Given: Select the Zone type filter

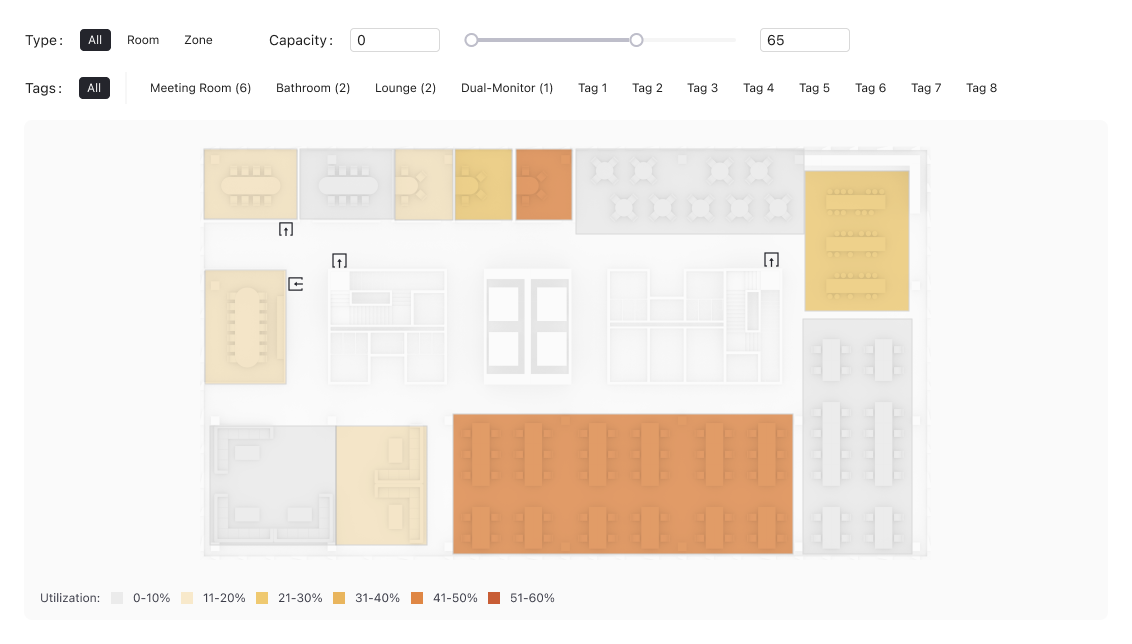Looking at the screenshot, I should [x=198, y=40].
